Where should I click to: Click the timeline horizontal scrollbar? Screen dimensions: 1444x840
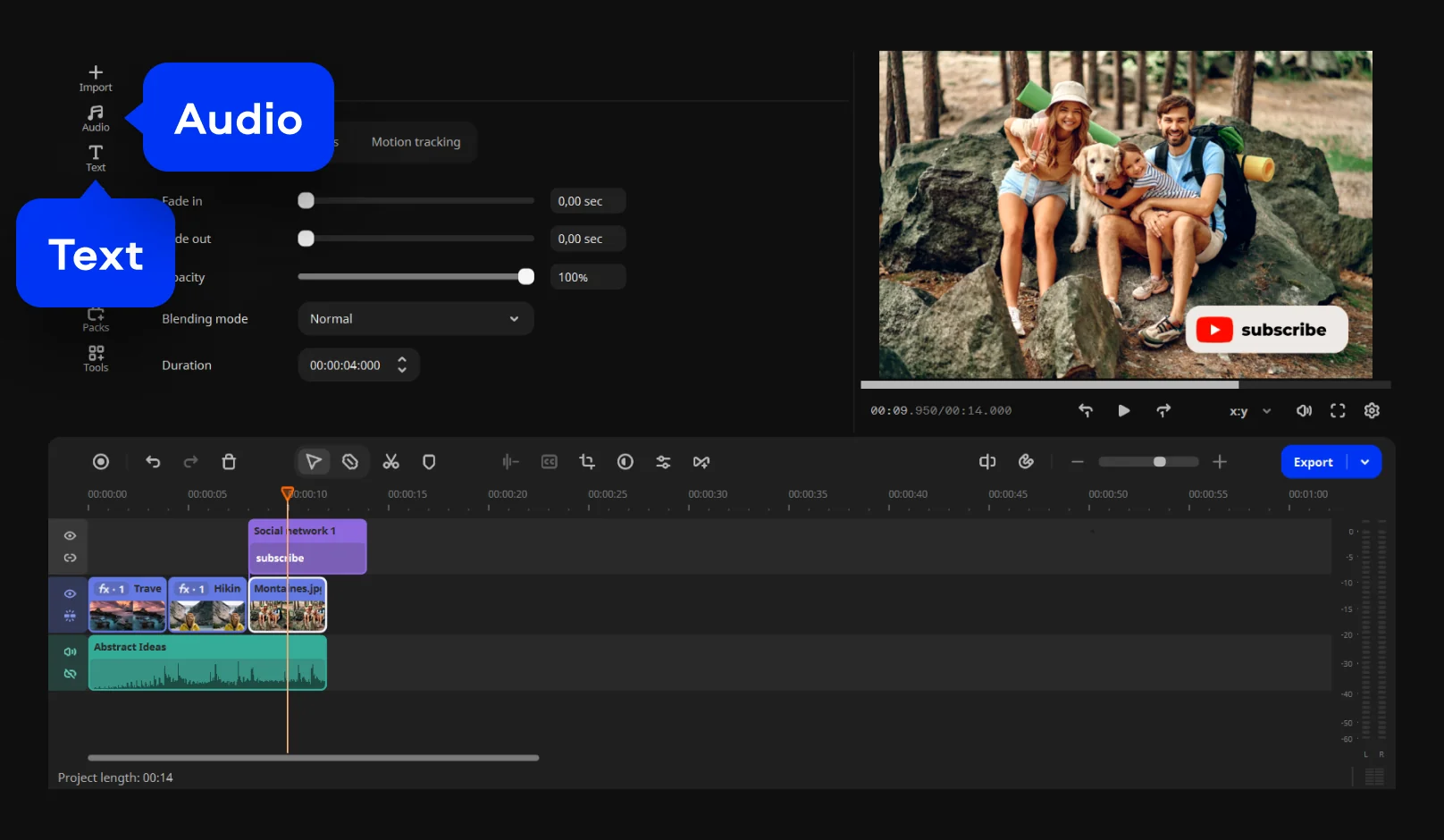pyautogui.click(x=314, y=758)
